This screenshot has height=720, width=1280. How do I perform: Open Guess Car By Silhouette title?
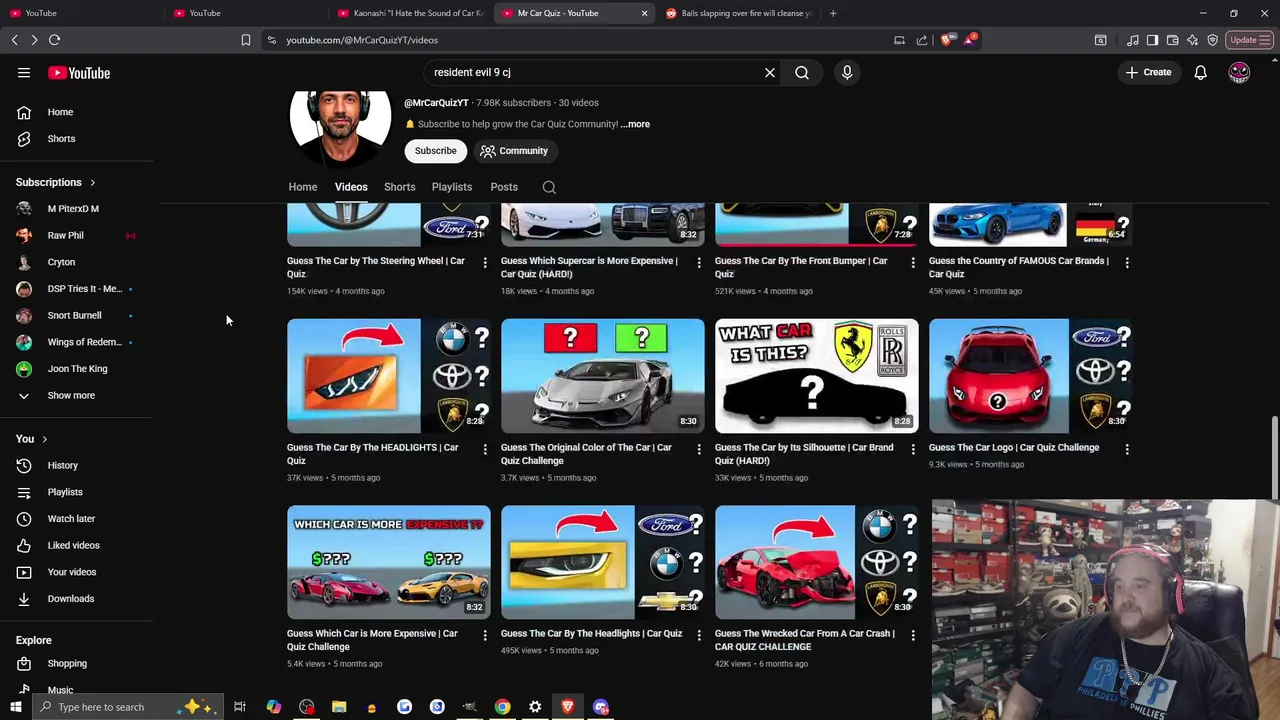(x=804, y=454)
